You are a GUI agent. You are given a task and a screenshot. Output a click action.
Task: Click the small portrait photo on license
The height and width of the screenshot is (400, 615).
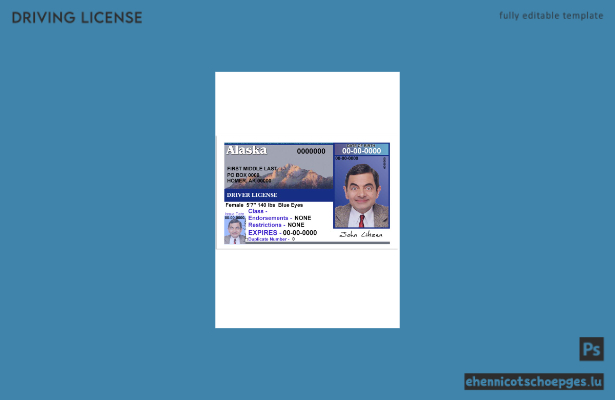(235, 231)
